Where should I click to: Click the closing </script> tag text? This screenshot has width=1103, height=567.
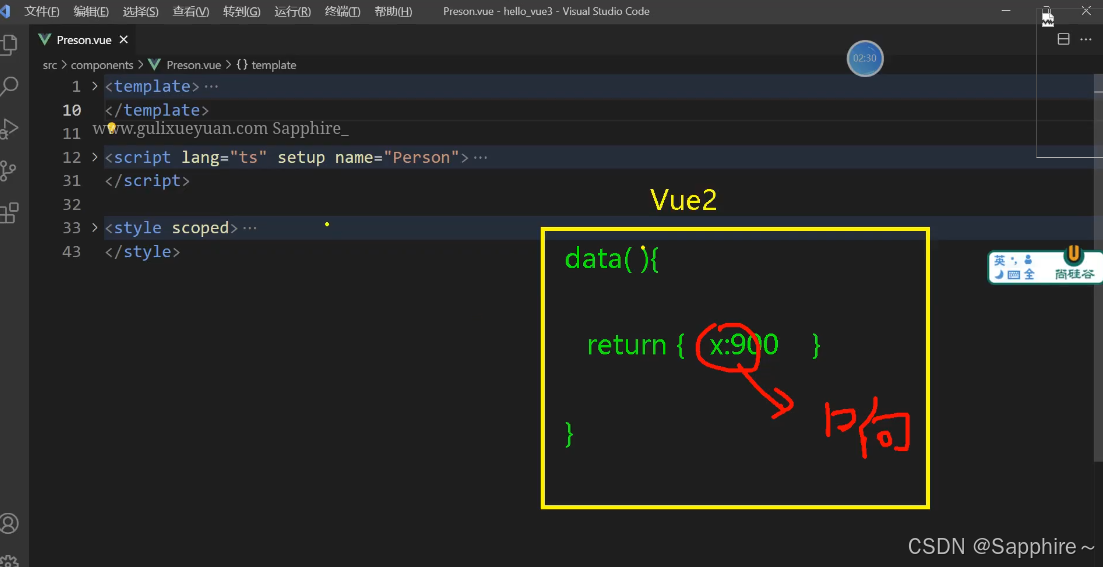(x=147, y=181)
